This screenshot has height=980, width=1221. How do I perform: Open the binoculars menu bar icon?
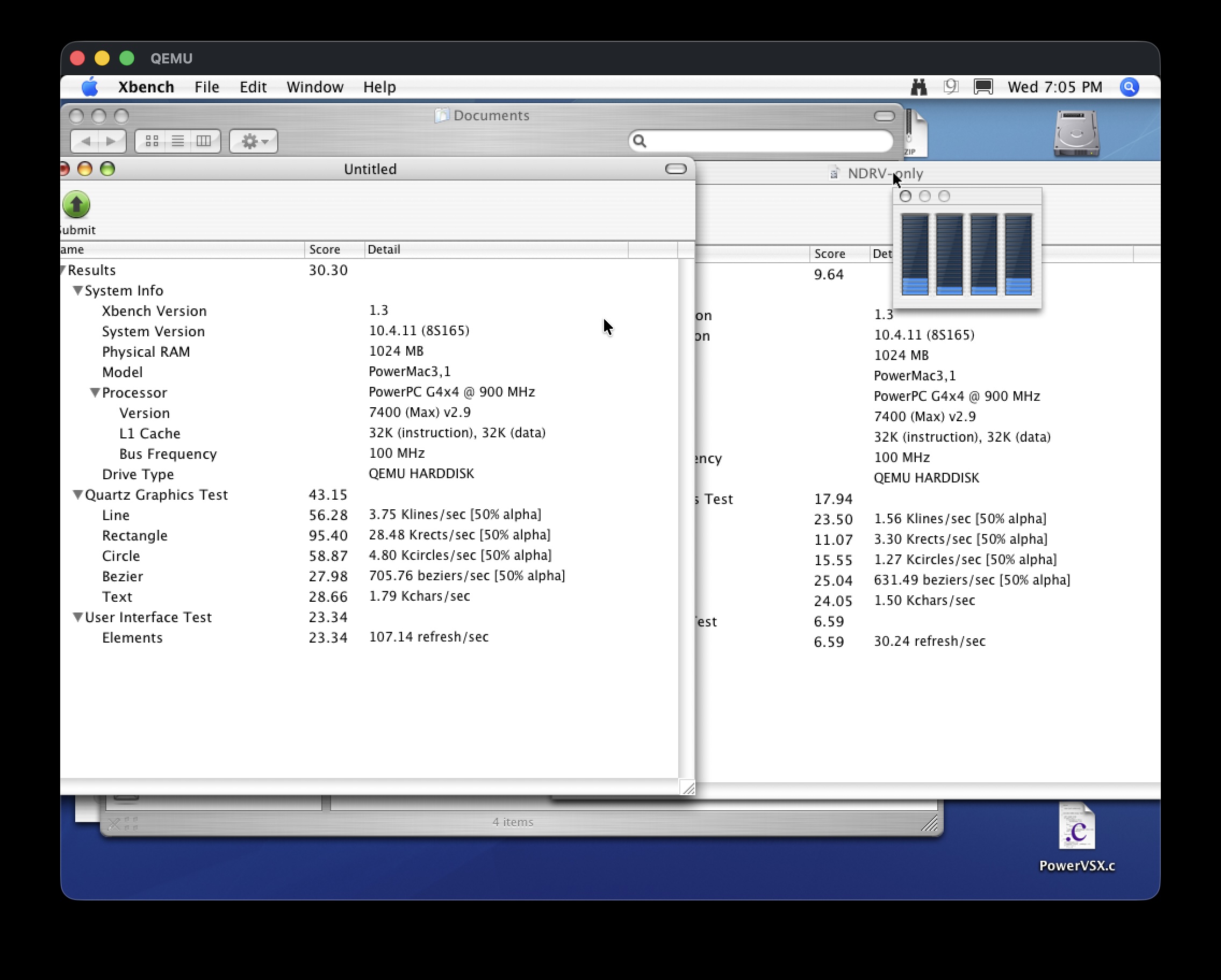918,87
